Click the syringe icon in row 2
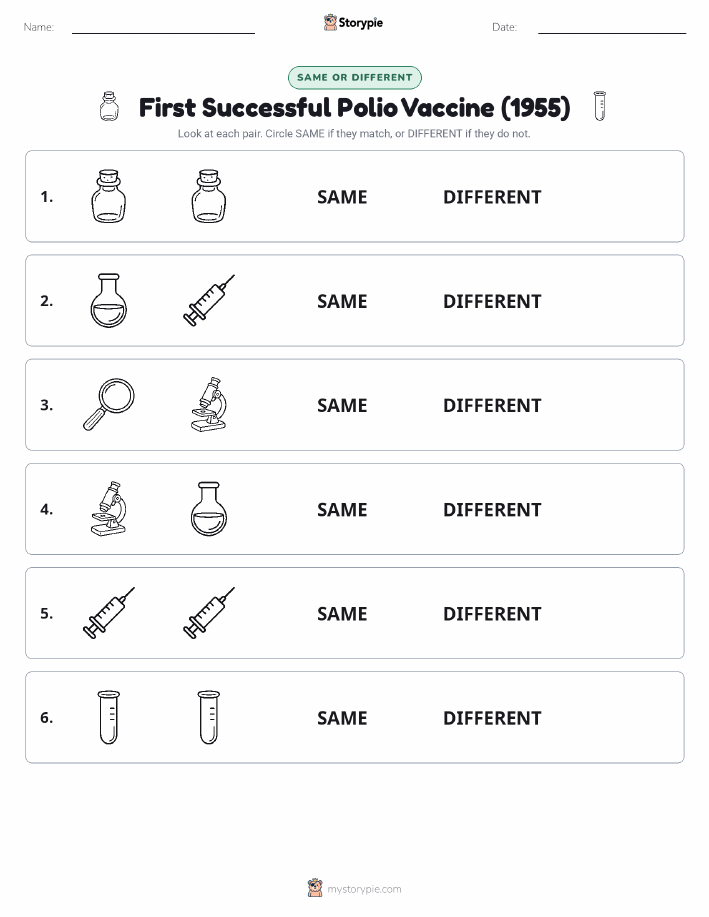709x917 pixels. (209, 300)
